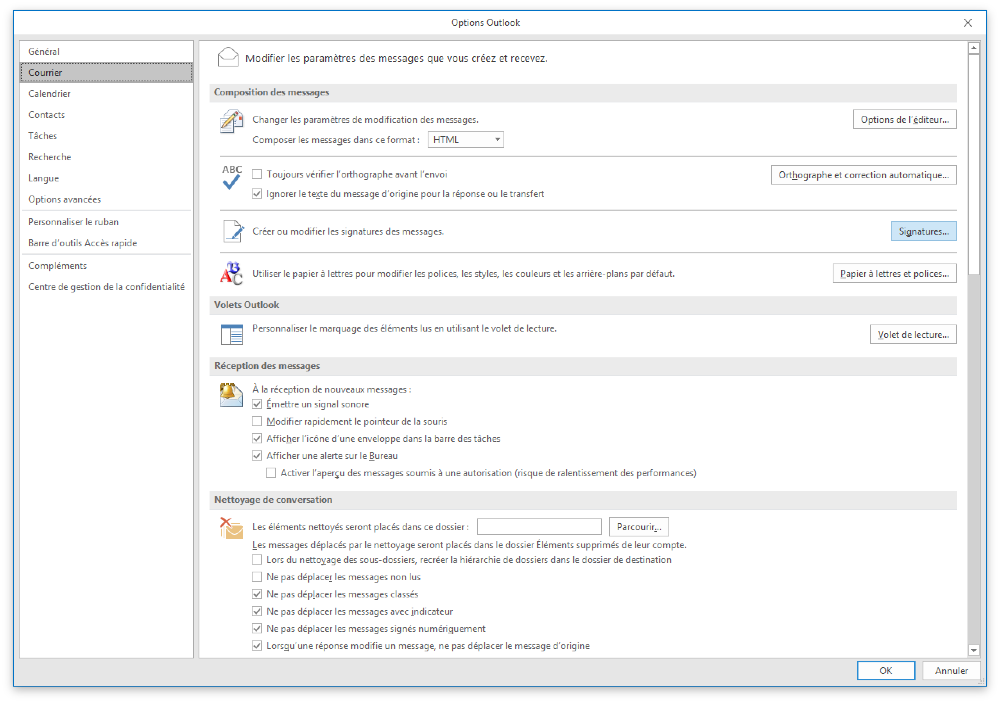This screenshot has height=703, width=1000.
Task: Toggle 'Afficher l'icône d'une enveloppe' checkbox
Action: (257, 439)
